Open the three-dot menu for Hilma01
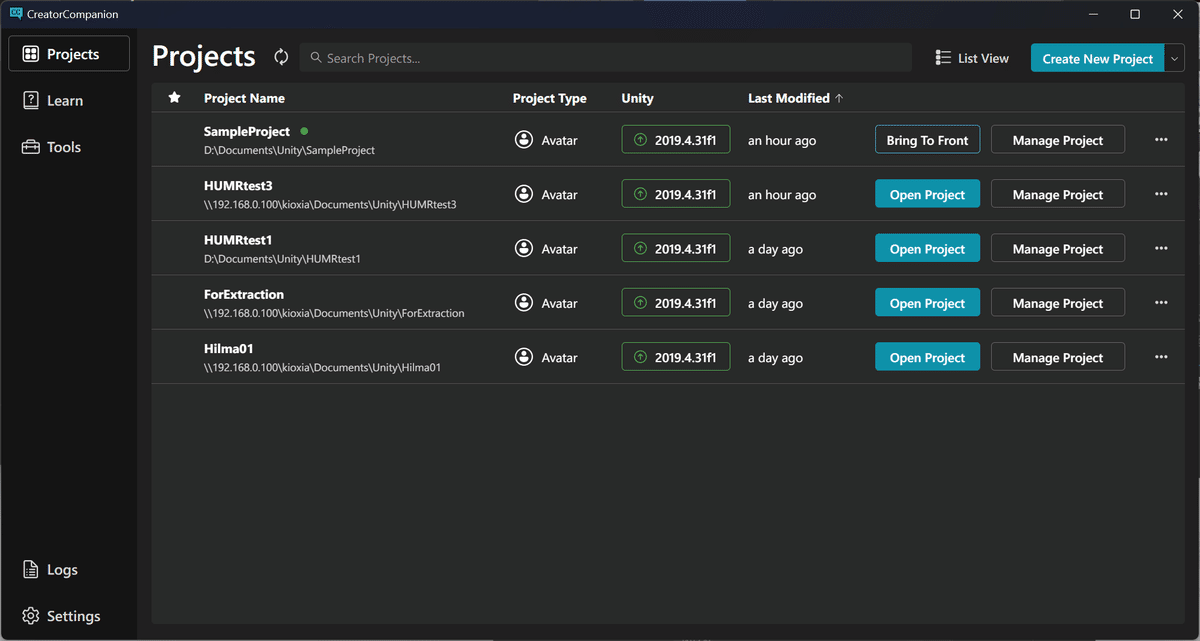The height and width of the screenshot is (641, 1200). tap(1161, 357)
